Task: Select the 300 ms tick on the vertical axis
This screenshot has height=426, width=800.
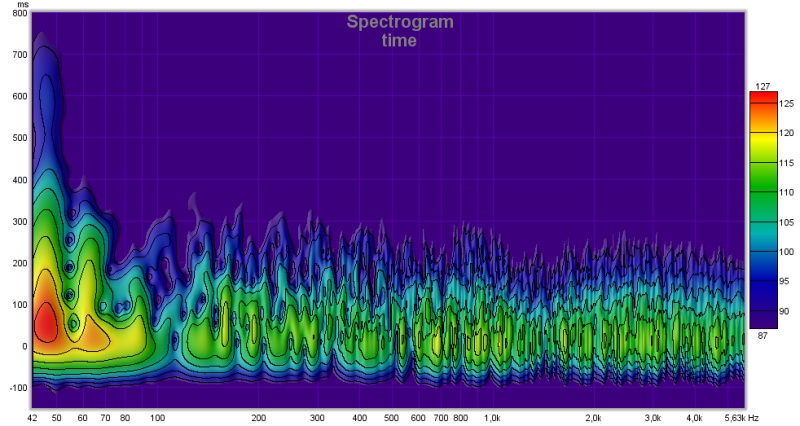Action: coord(19,222)
